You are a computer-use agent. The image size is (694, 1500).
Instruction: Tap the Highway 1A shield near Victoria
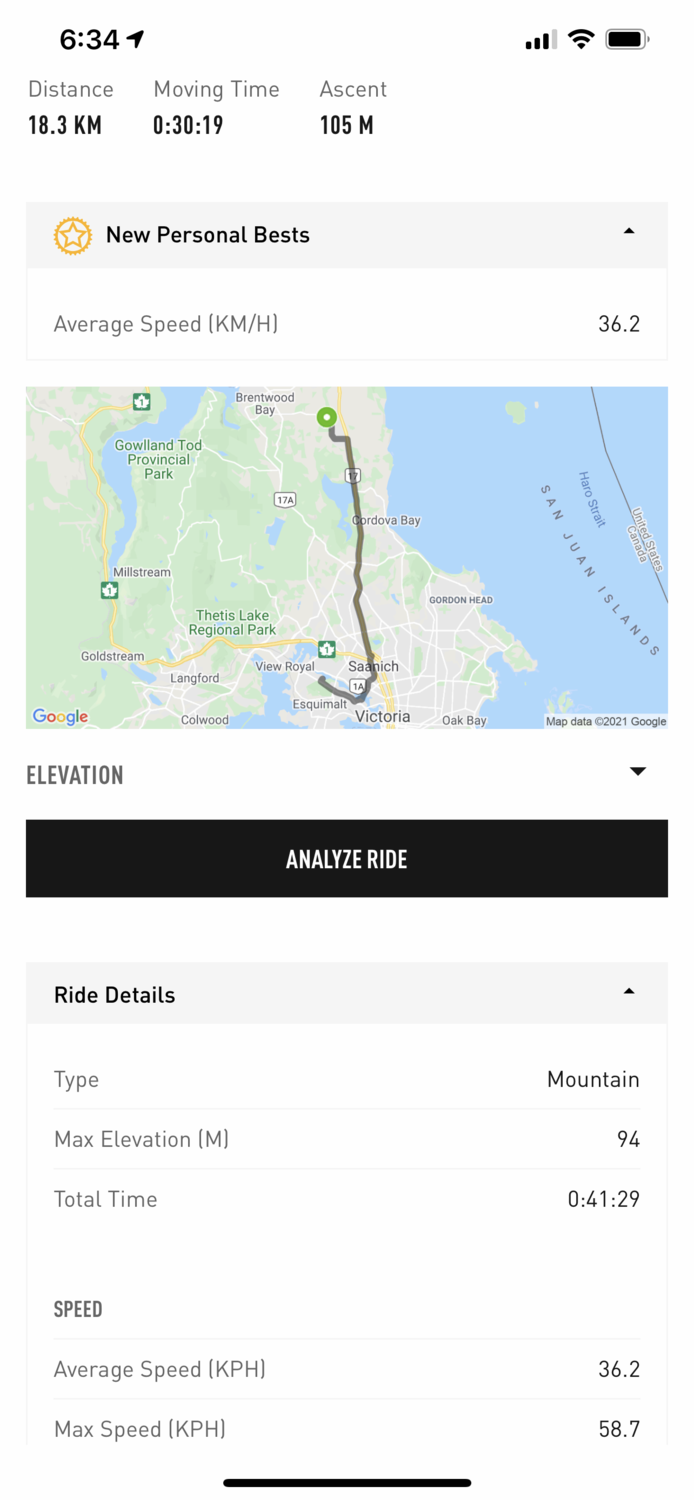coord(358,686)
